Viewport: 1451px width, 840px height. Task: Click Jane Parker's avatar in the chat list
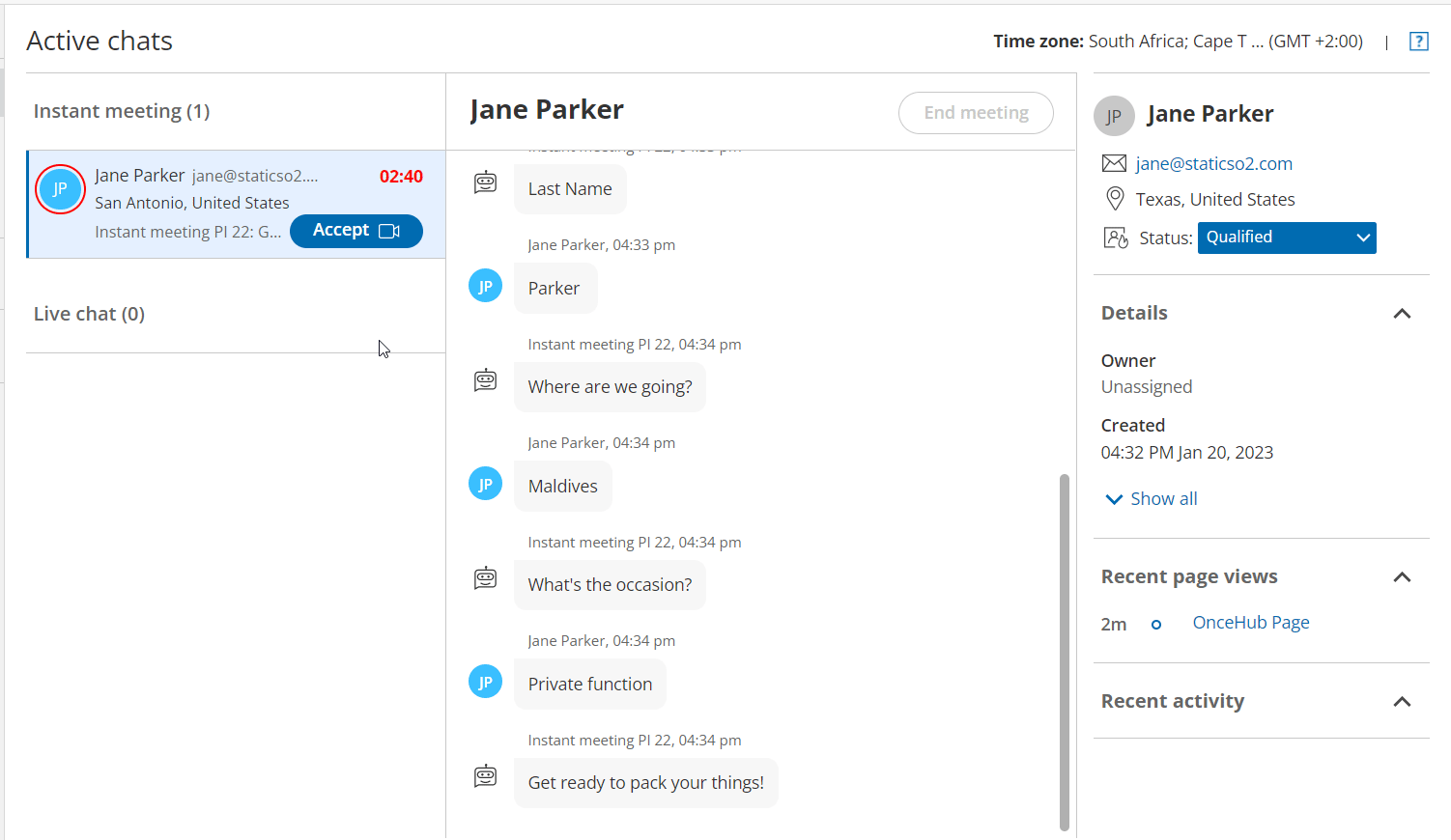click(60, 188)
